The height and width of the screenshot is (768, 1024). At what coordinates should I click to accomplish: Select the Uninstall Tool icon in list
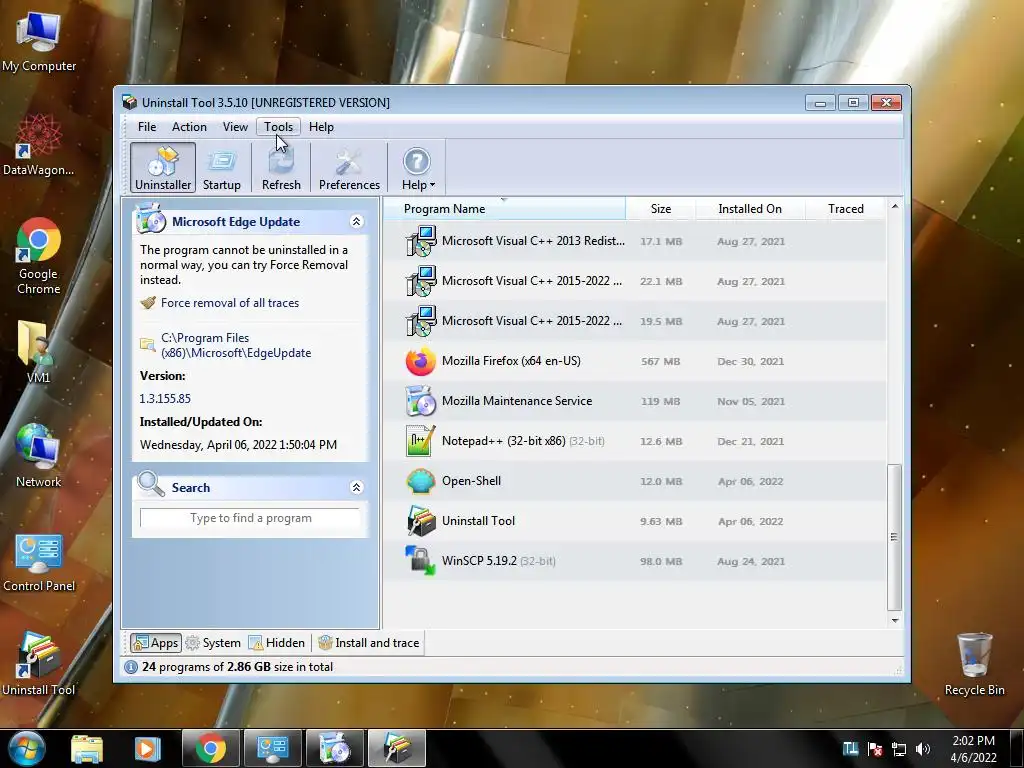tap(421, 521)
